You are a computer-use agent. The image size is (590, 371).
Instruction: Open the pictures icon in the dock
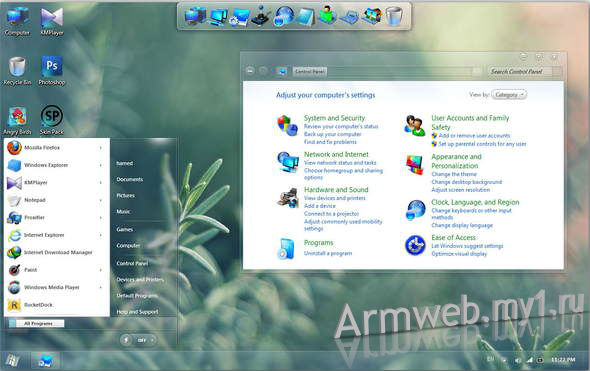[372, 16]
